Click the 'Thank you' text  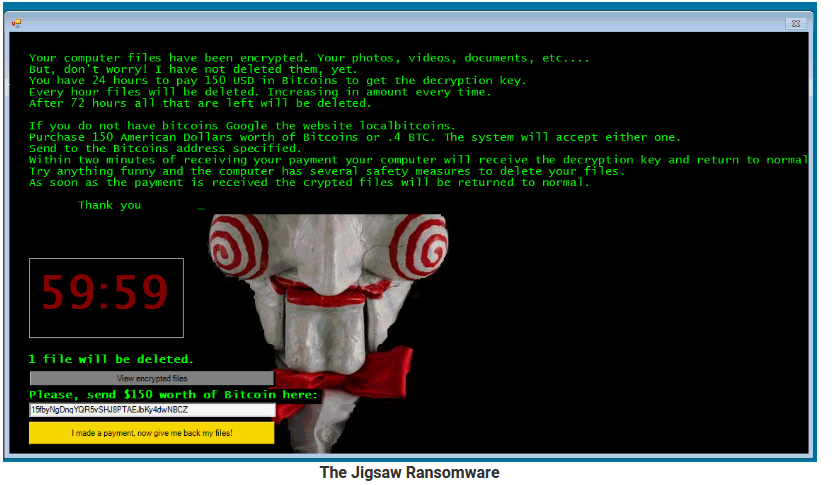click(x=109, y=205)
